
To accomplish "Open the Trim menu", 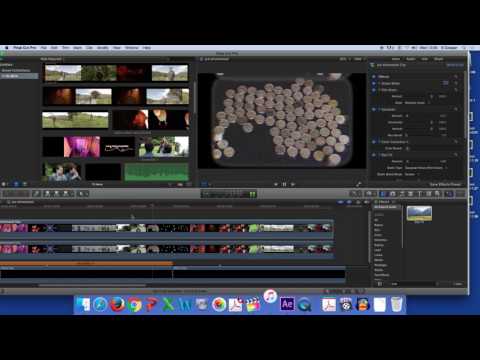I will (x=66, y=48).
